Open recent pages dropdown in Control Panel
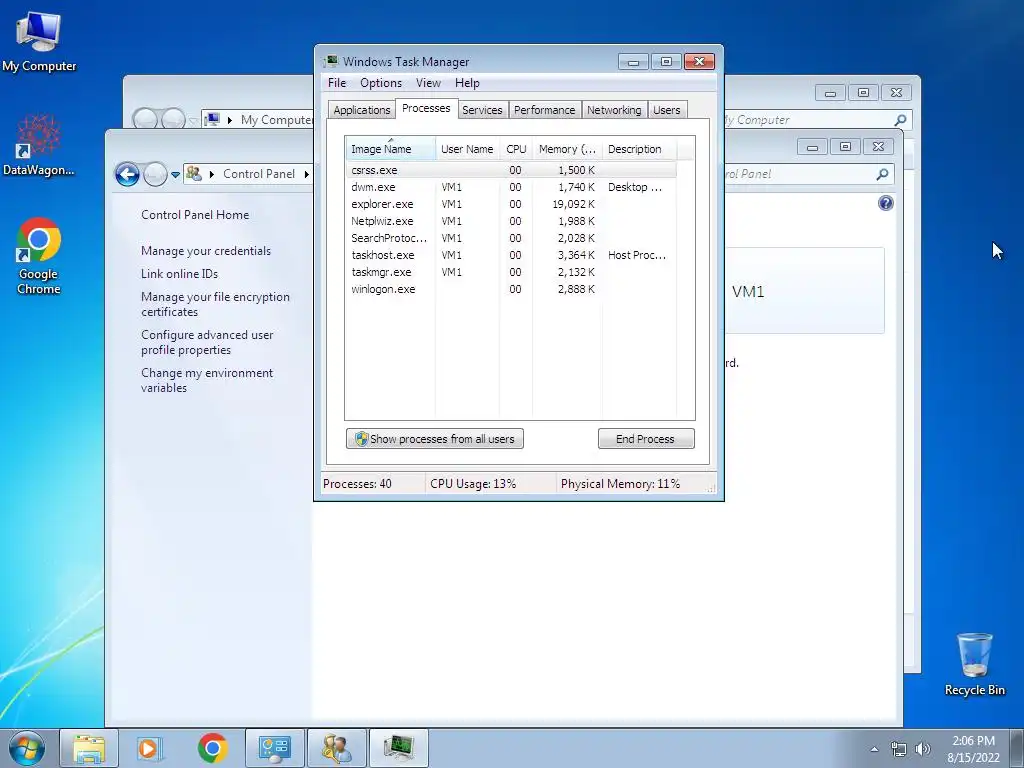The width and height of the screenshot is (1024, 768). [x=175, y=175]
